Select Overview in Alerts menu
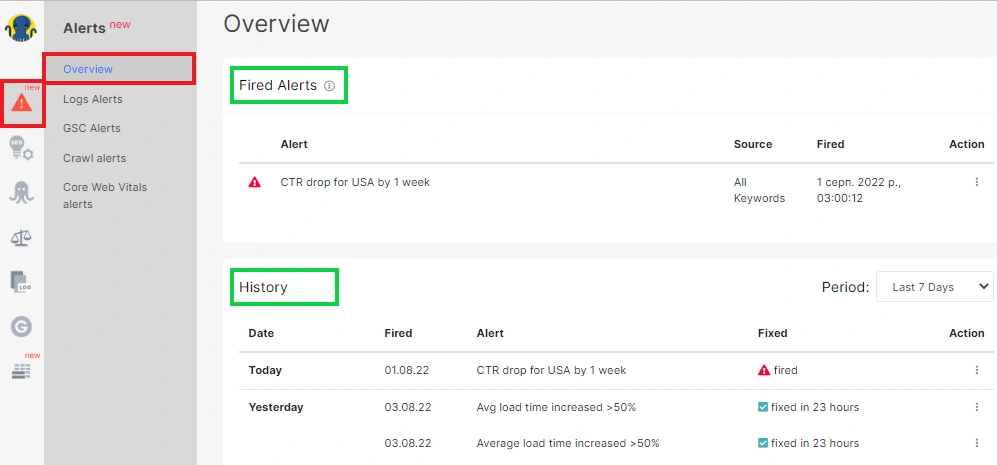 (88, 69)
